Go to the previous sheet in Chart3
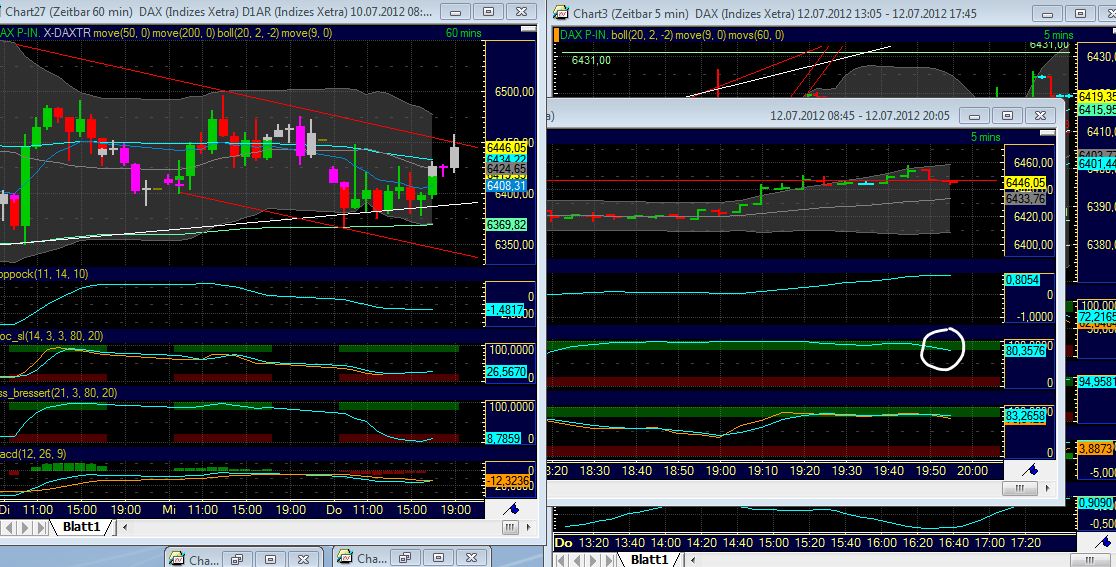This screenshot has width=1116, height=567. (575, 561)
